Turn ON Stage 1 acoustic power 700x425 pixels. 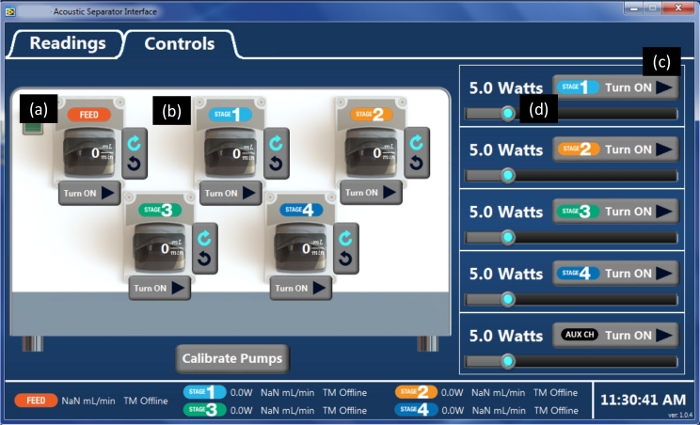616,88
